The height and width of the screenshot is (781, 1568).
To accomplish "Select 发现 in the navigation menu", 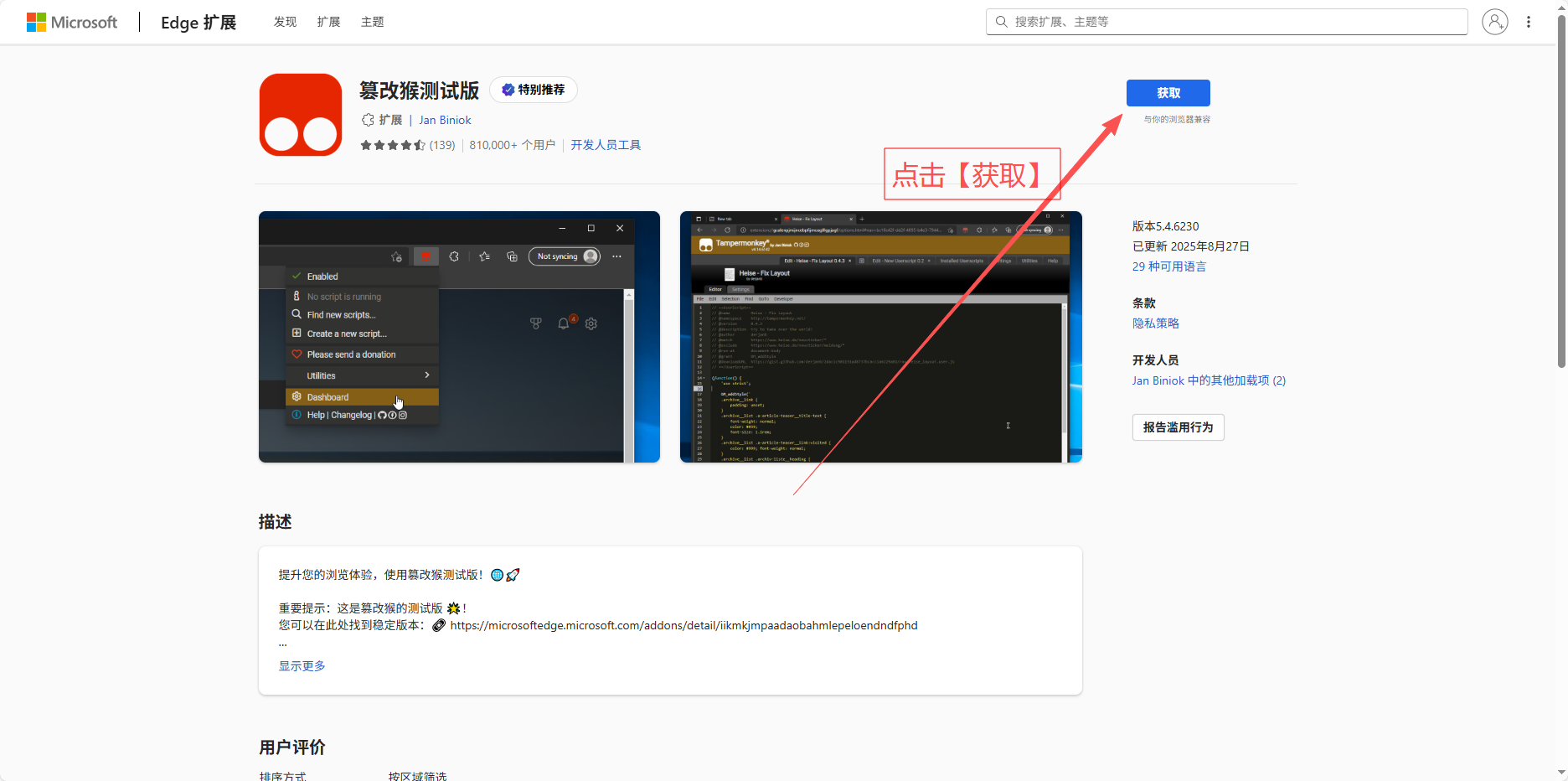I will pos(285,22).
